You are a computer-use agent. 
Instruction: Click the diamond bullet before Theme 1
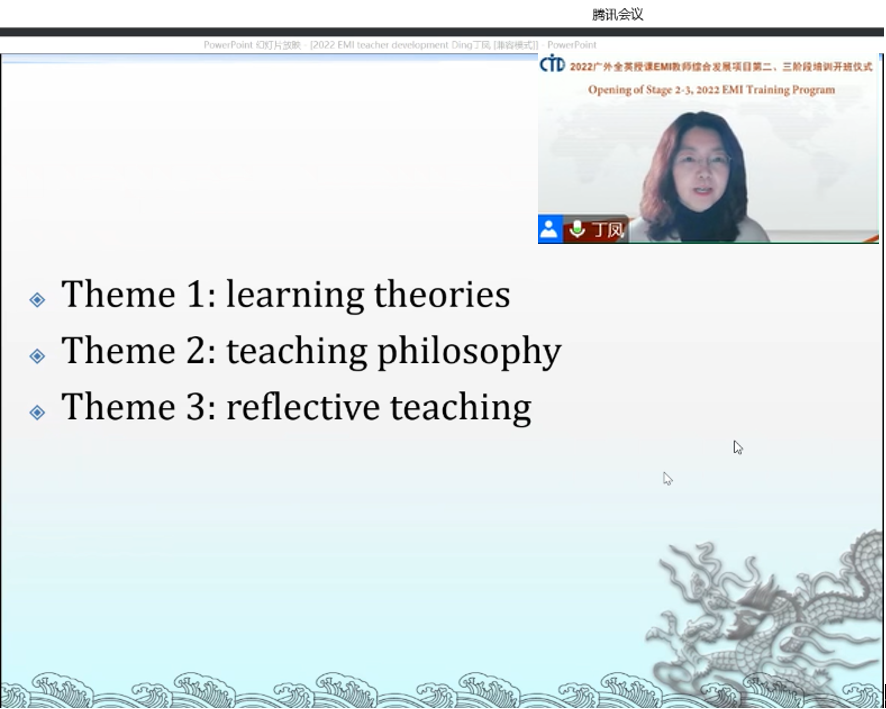(37, 299)
